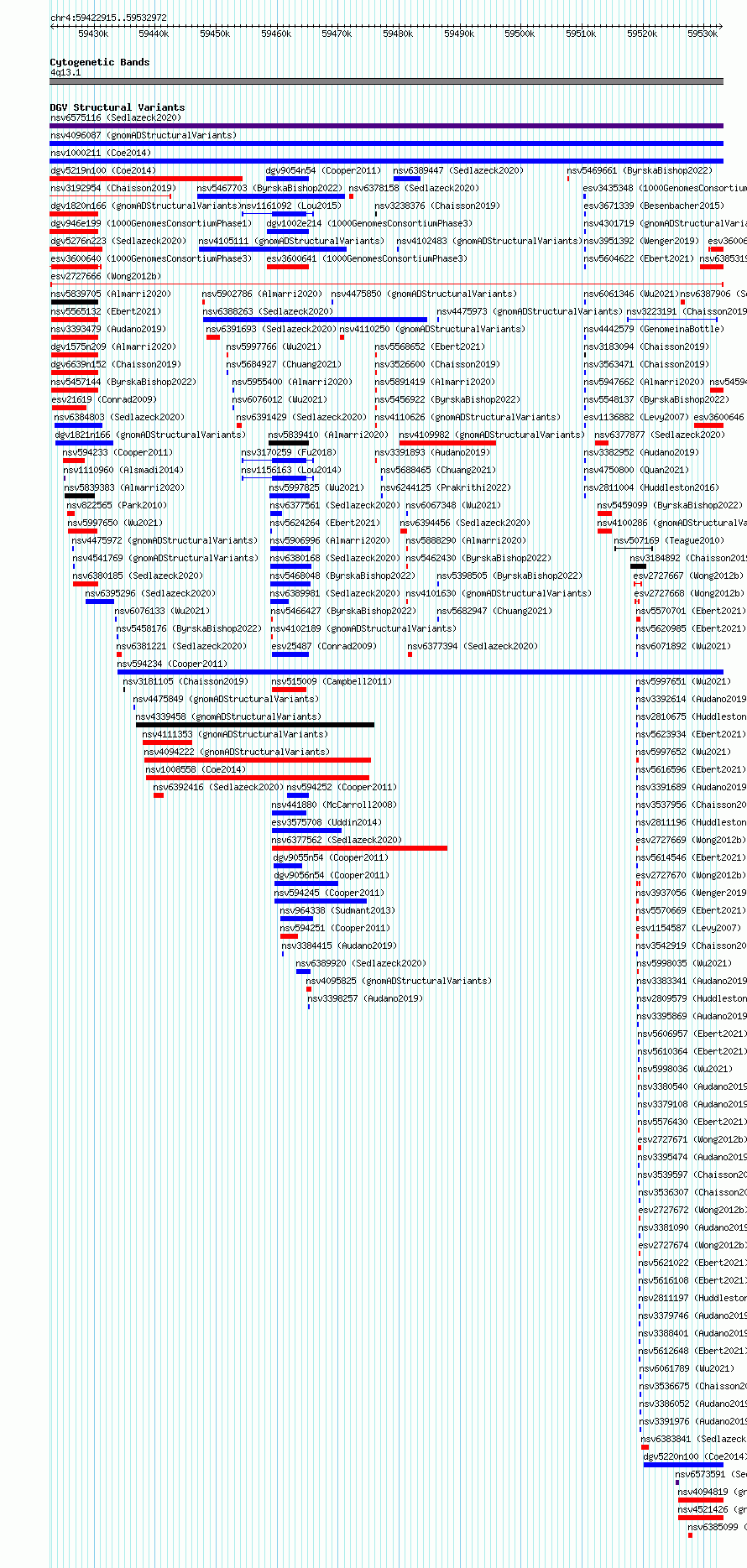Image resolution: width=747 pixels, height=1568 pixels.
Task: Click the red bar under nsv6377562
Action: tap(359, 848)
